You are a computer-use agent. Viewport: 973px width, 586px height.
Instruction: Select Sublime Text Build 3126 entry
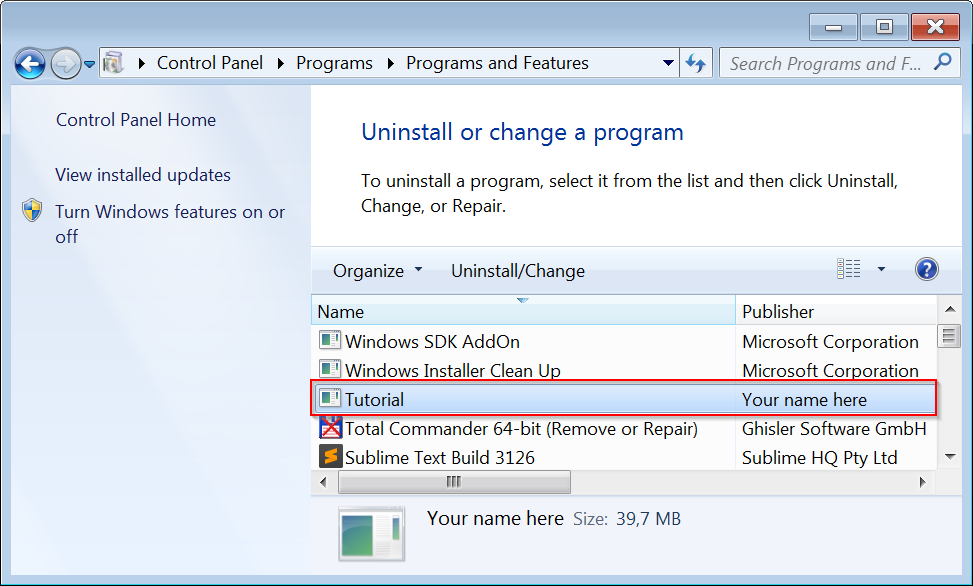click(624, 458)
